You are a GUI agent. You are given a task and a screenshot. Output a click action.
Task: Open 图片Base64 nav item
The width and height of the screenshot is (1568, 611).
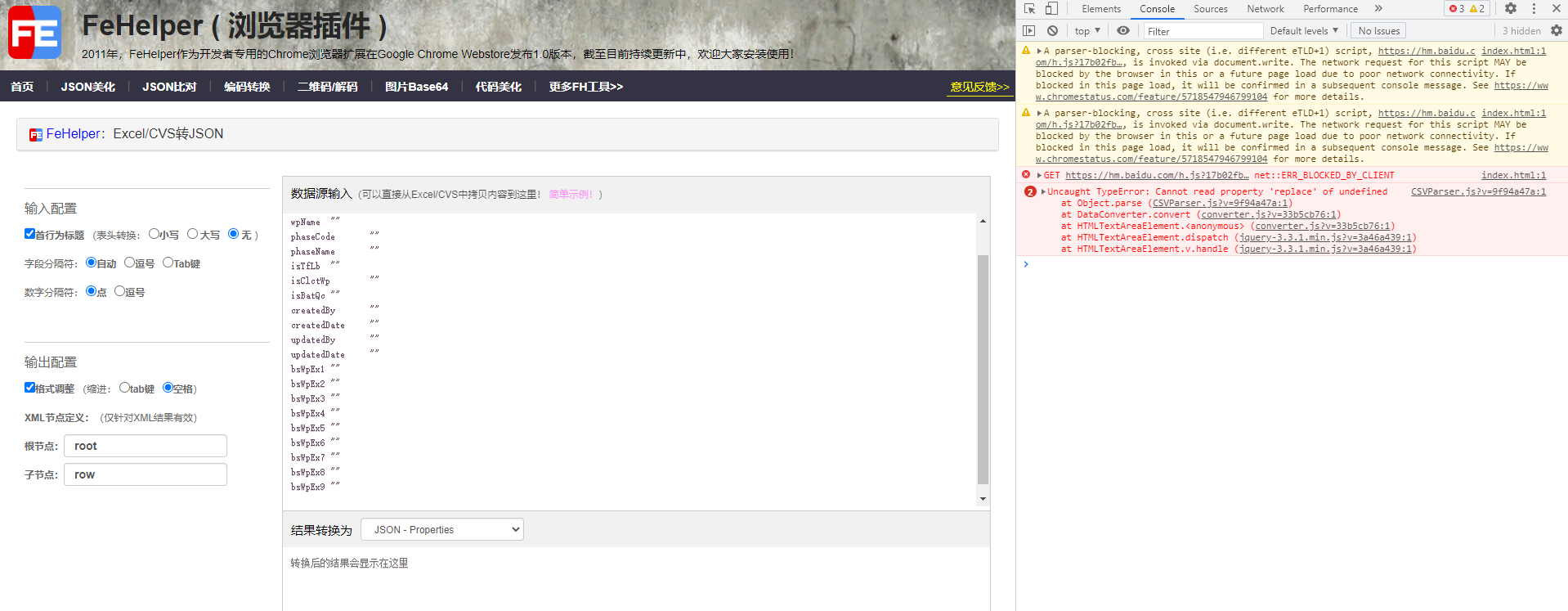pyautogui.click(x=416, y=87)
